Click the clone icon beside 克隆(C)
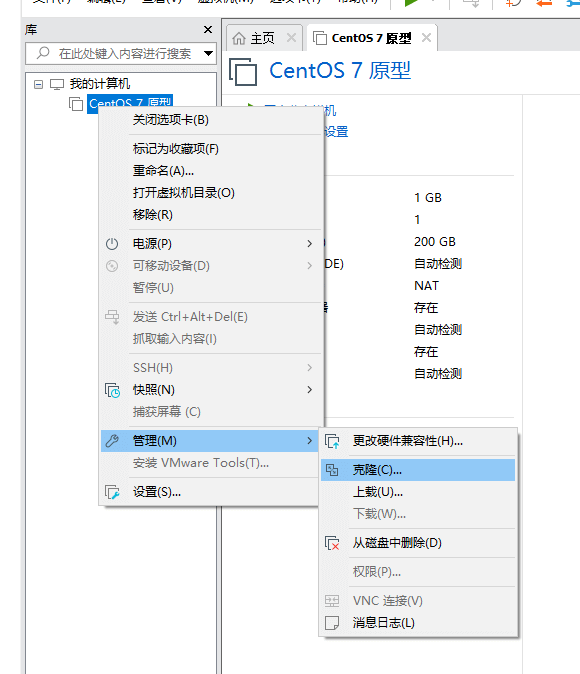 click(x=332, y=470)
